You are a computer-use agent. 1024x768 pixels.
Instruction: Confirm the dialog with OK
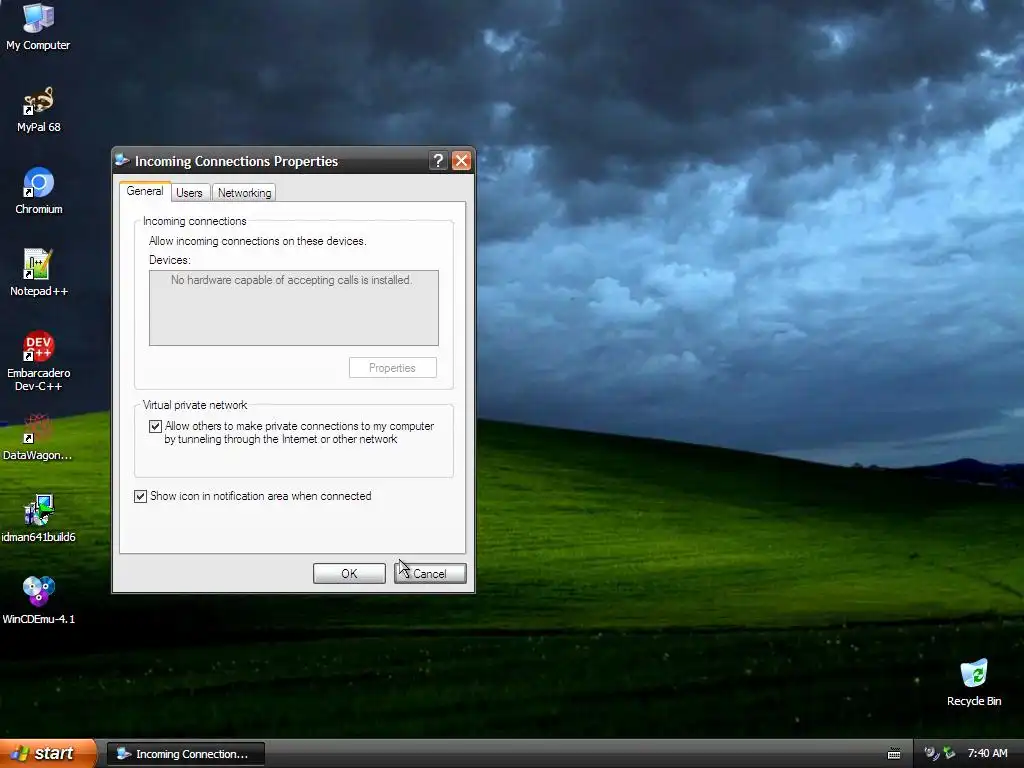349,573
